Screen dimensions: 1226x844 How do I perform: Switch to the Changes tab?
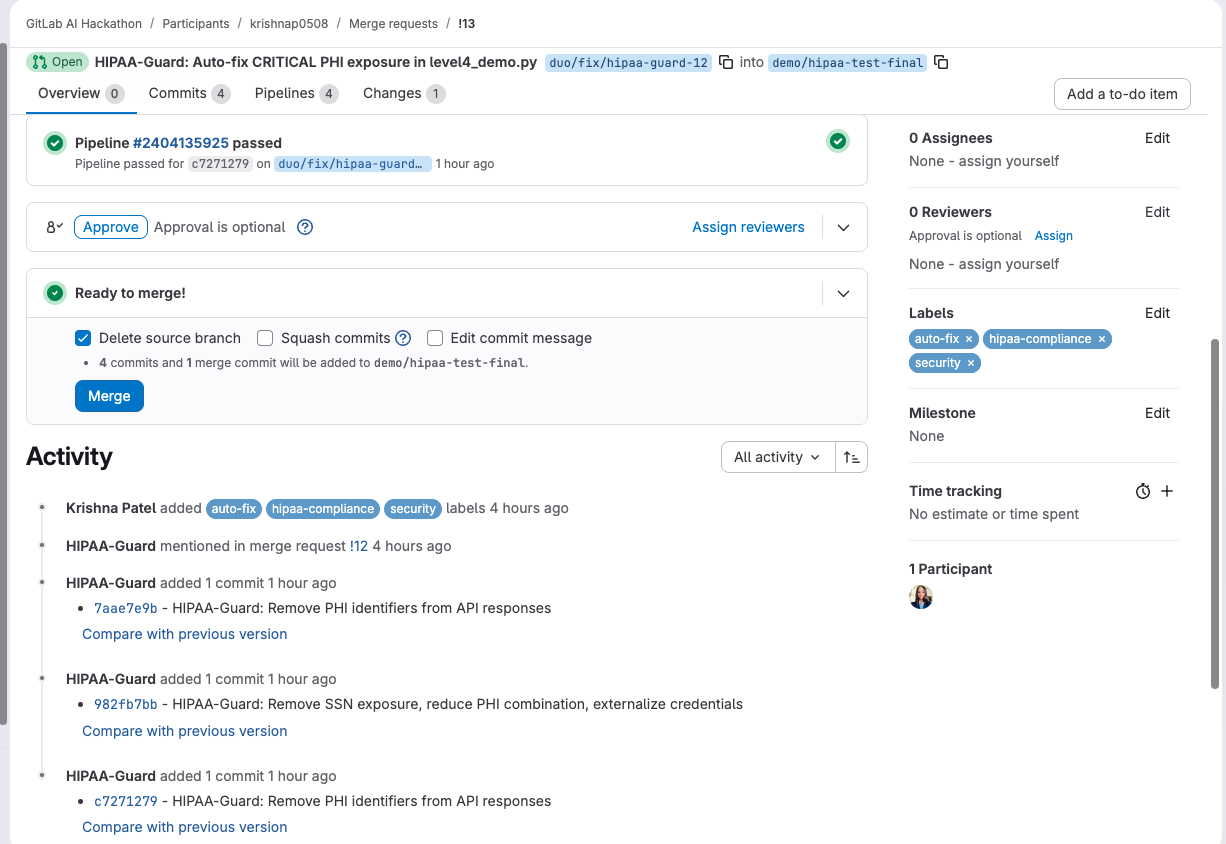point(403,93)
